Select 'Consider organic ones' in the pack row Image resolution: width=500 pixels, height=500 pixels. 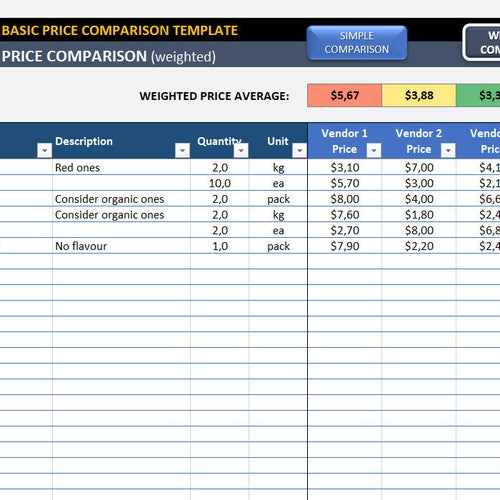(121, 199)
